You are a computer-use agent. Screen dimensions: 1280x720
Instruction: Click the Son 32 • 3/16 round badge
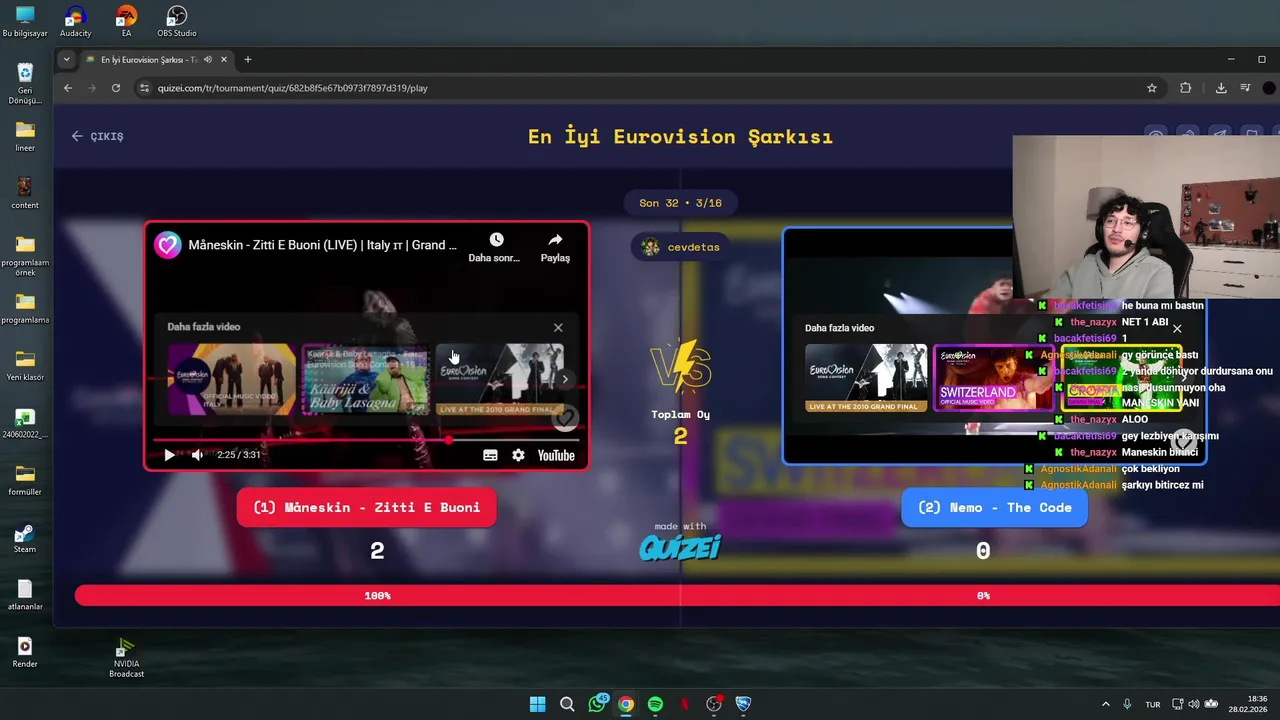pos(680,203)
